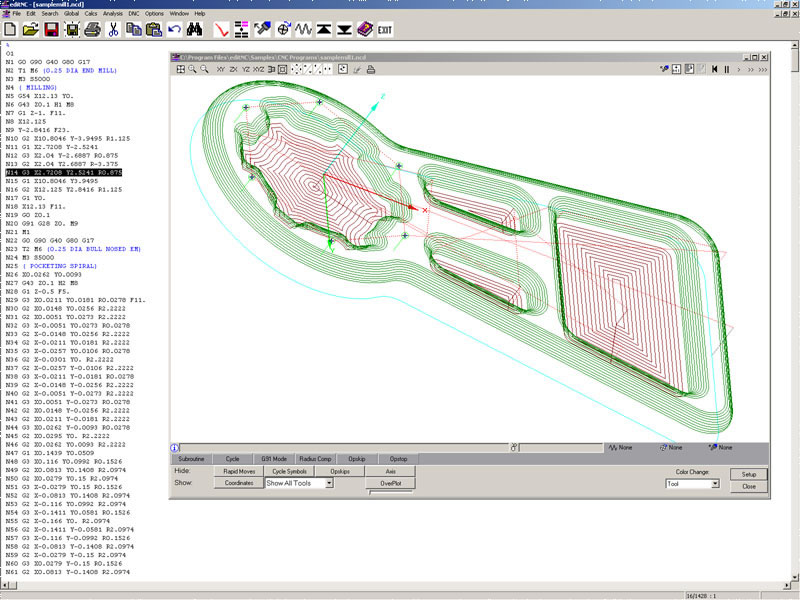Select the XYZ isometric view in plot toolbar
The image size is (800, 600).
click(259, 71)
